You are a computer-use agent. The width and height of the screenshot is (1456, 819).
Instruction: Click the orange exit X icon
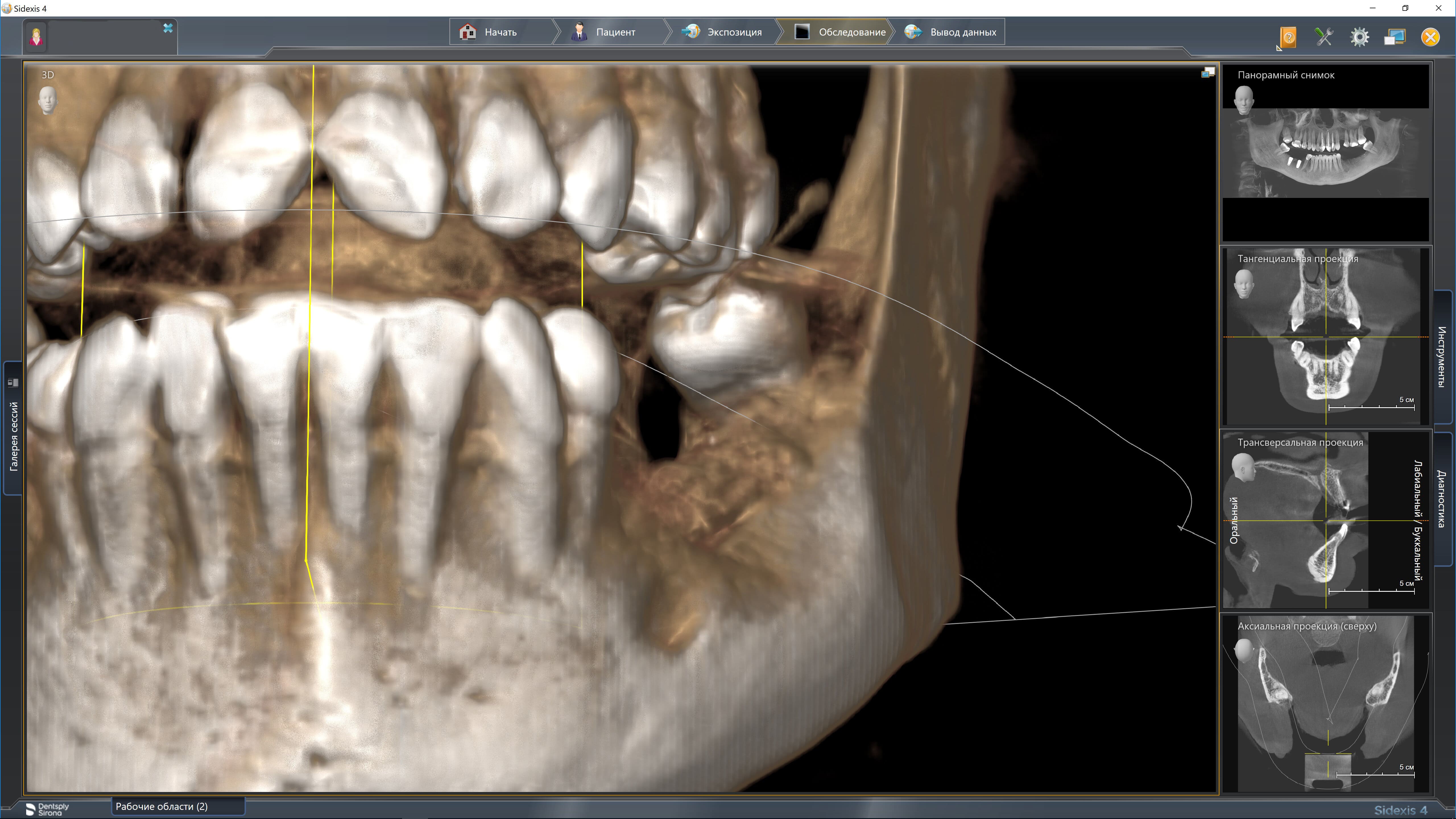click(1431, 37)
